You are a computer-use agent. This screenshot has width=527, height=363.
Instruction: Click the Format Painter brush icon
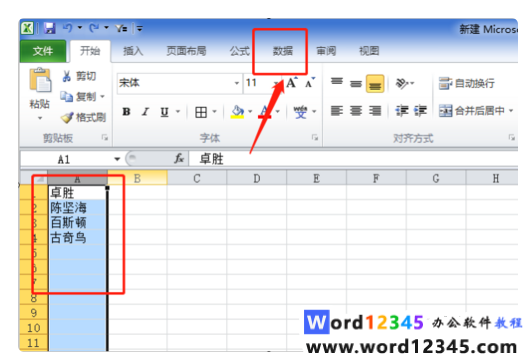67,117
